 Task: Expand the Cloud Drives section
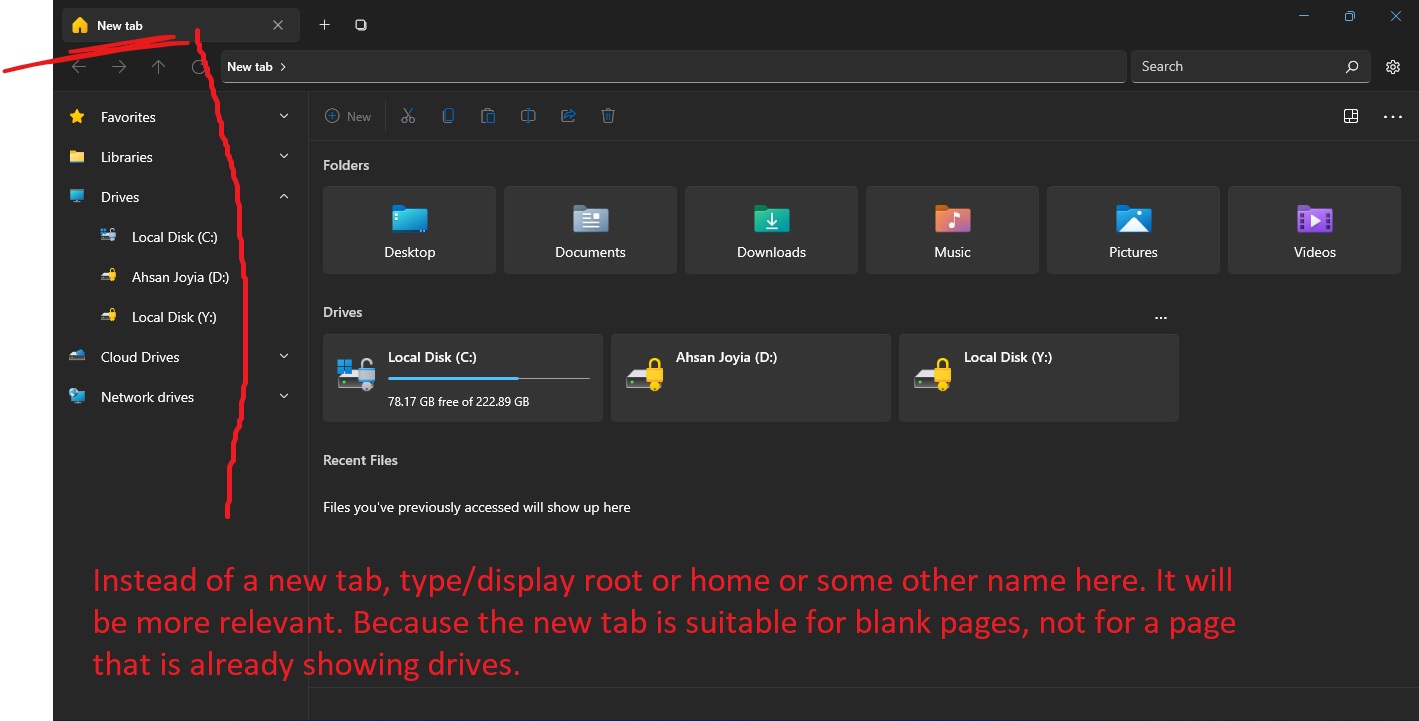284,356
